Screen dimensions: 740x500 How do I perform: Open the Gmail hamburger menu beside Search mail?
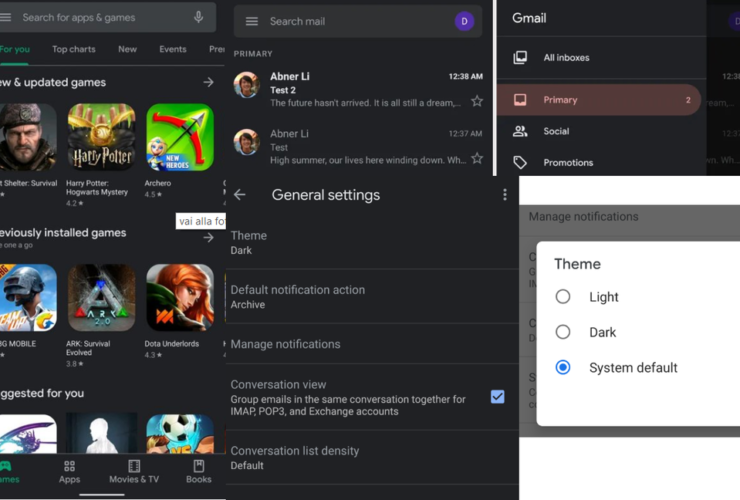tap(252, 21)
